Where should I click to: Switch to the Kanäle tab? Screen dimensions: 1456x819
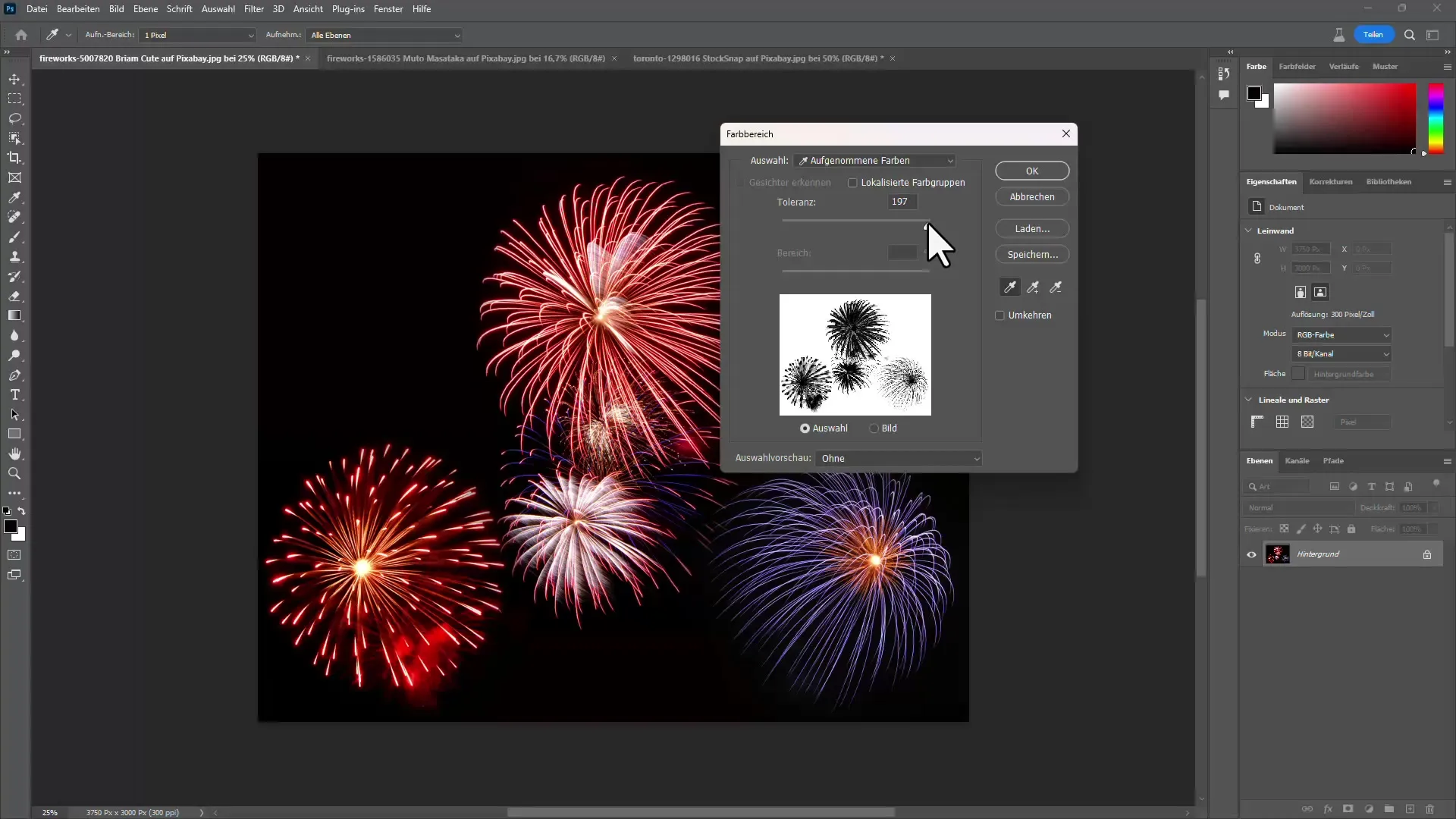(1297, 461)
